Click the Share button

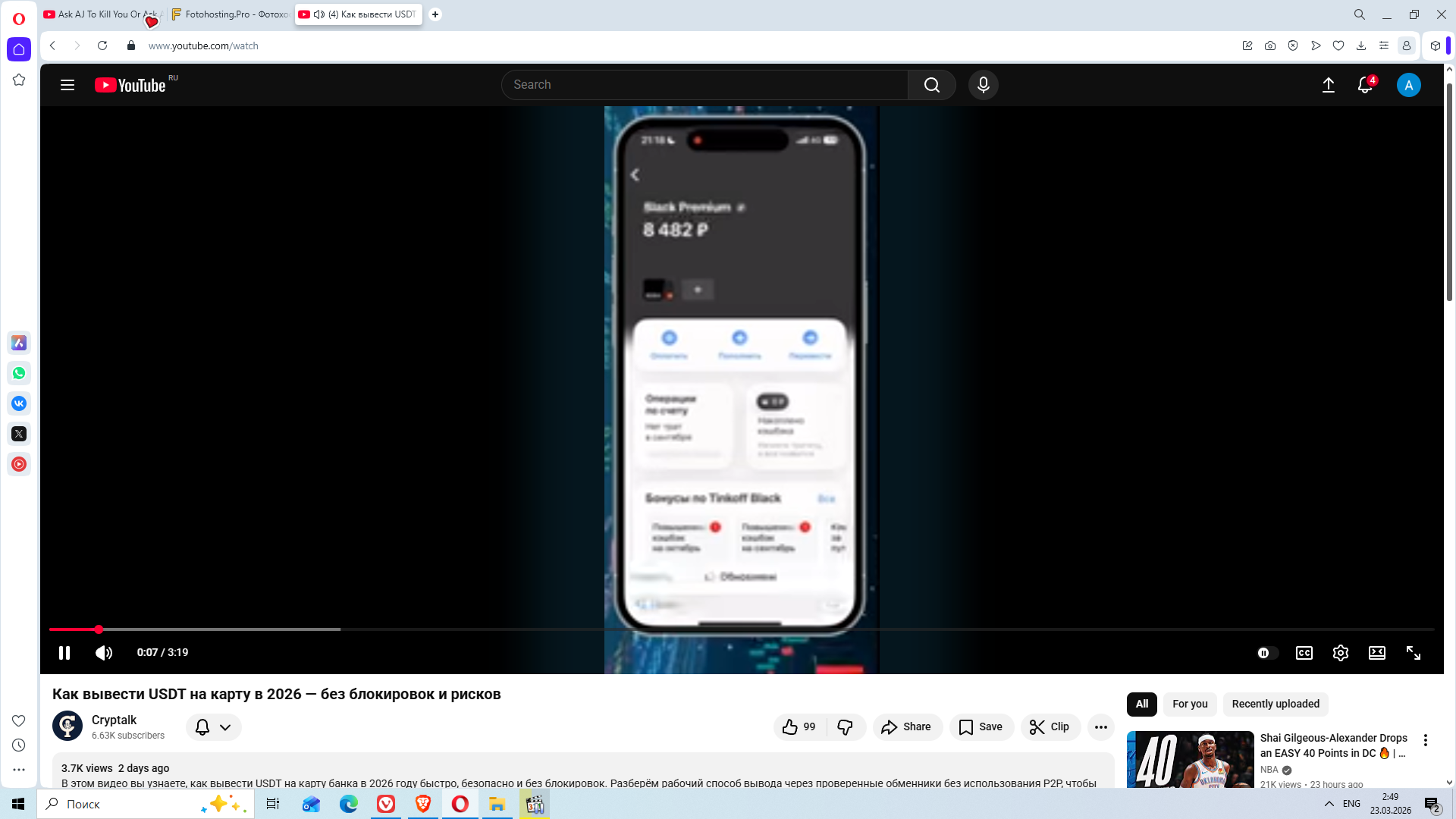pos(906,726)
